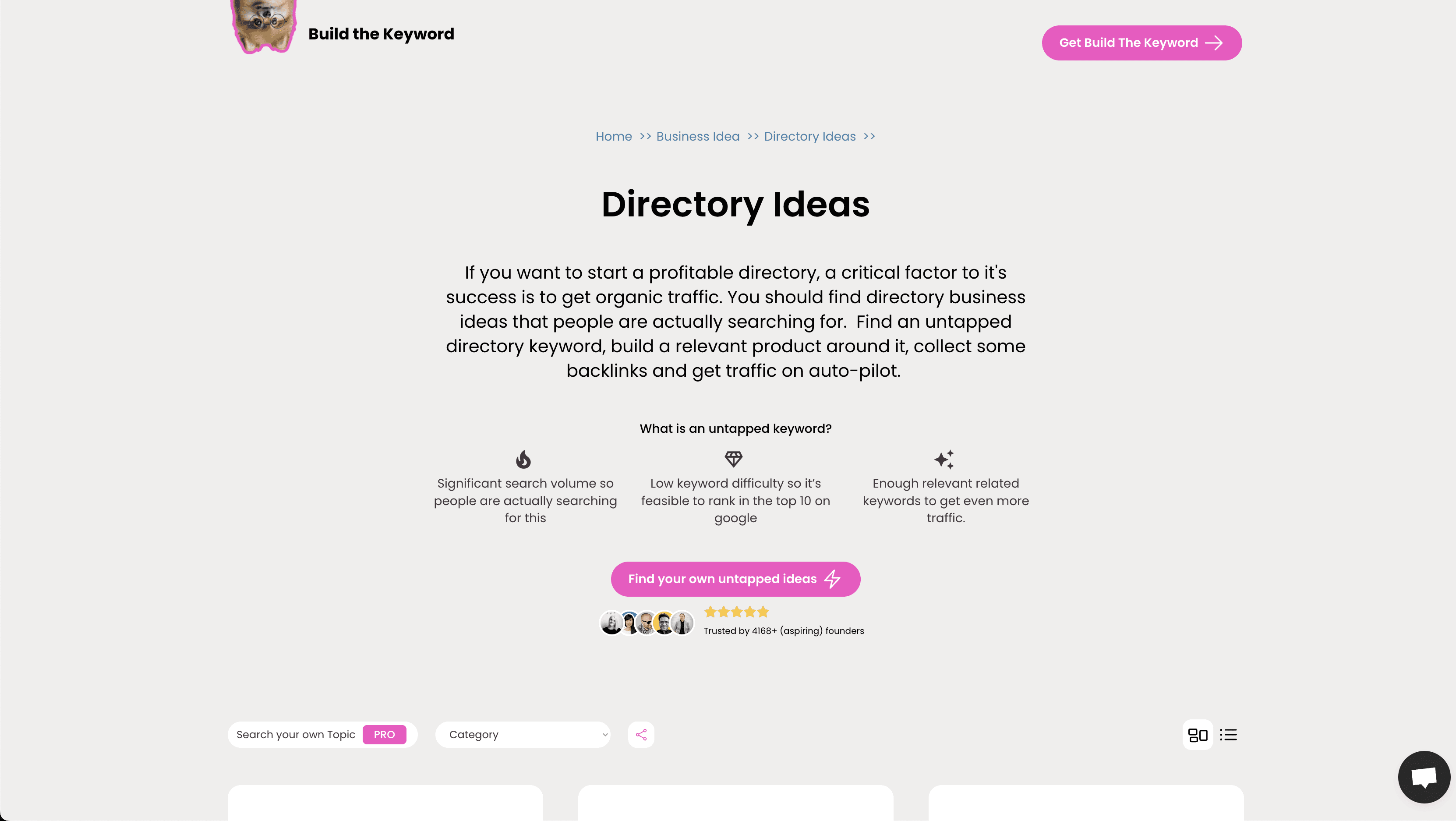This screenshot has height=821, width=1456.
Task: Enable PRO search topic toggle
Action: (385, 734)
